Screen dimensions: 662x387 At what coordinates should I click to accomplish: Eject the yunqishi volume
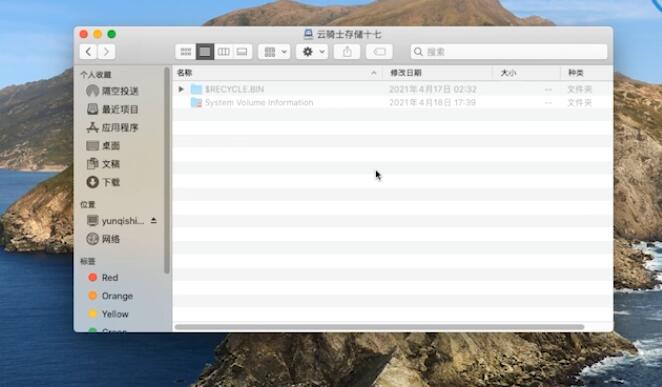point(154,221)
